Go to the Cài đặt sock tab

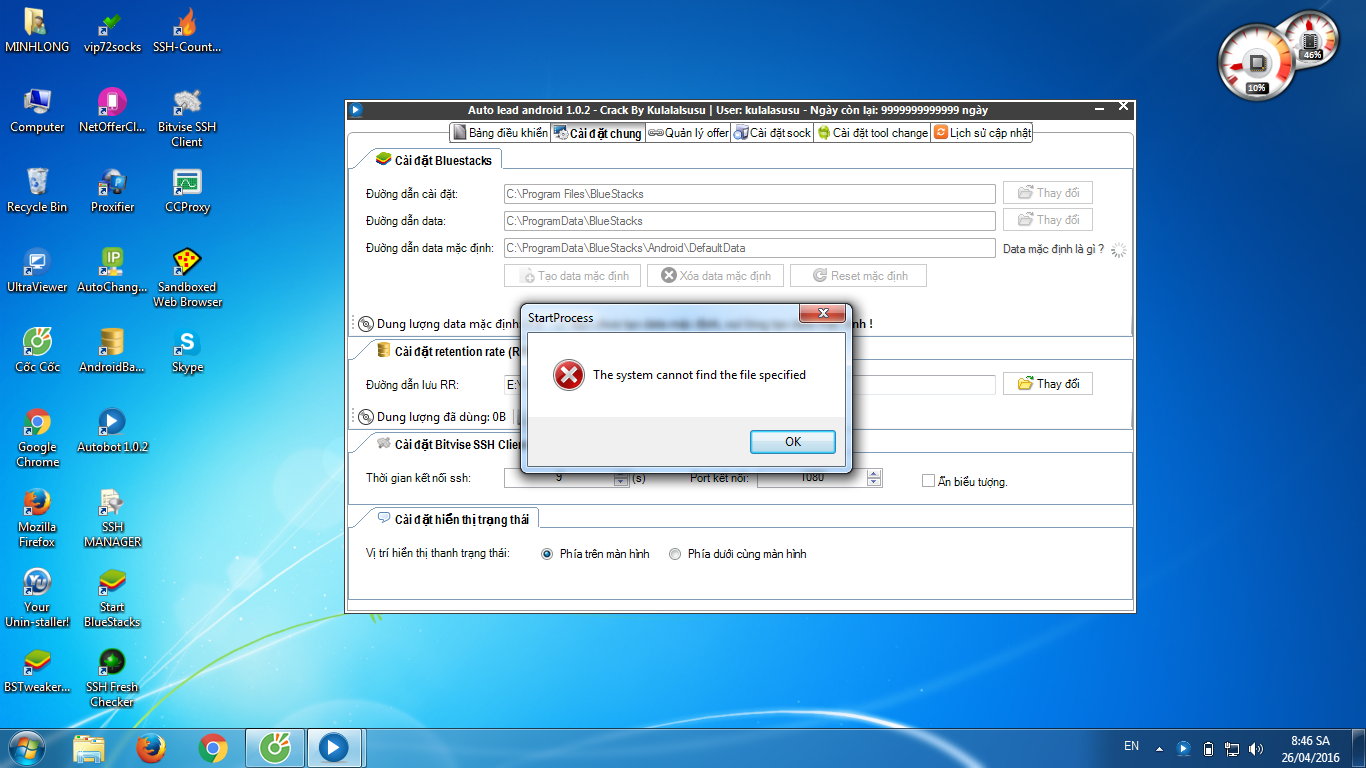(772, 133)
